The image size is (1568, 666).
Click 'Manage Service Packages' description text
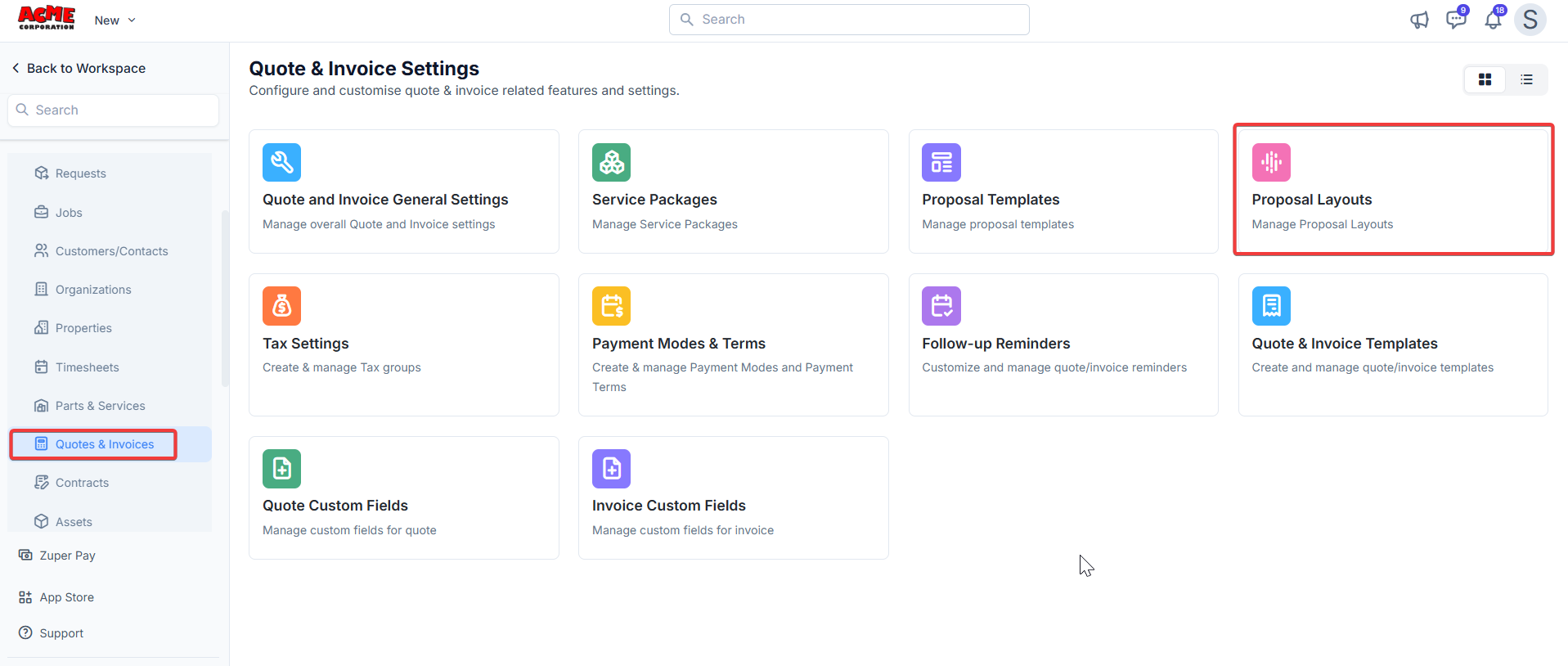pyautogui.click(x=665, y=224)
